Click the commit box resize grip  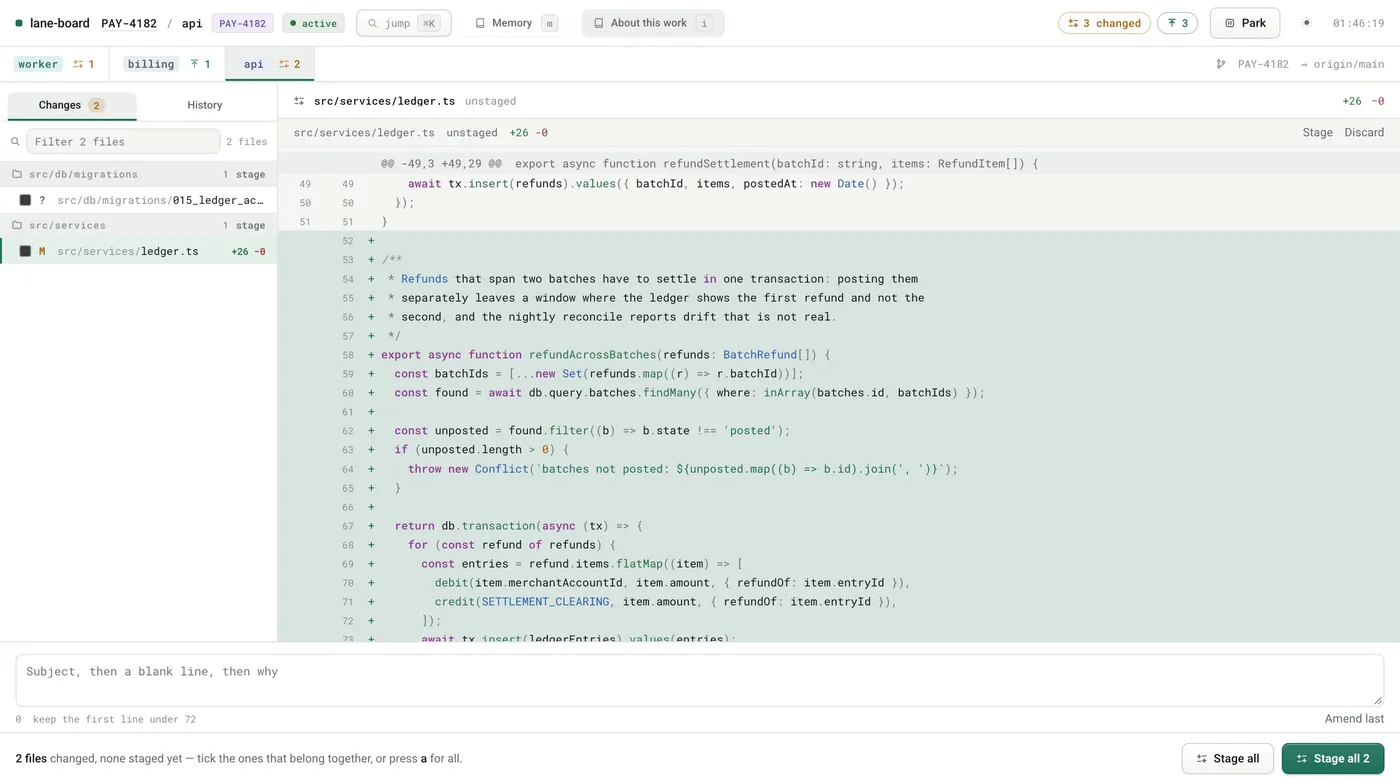pos(1378,700)
